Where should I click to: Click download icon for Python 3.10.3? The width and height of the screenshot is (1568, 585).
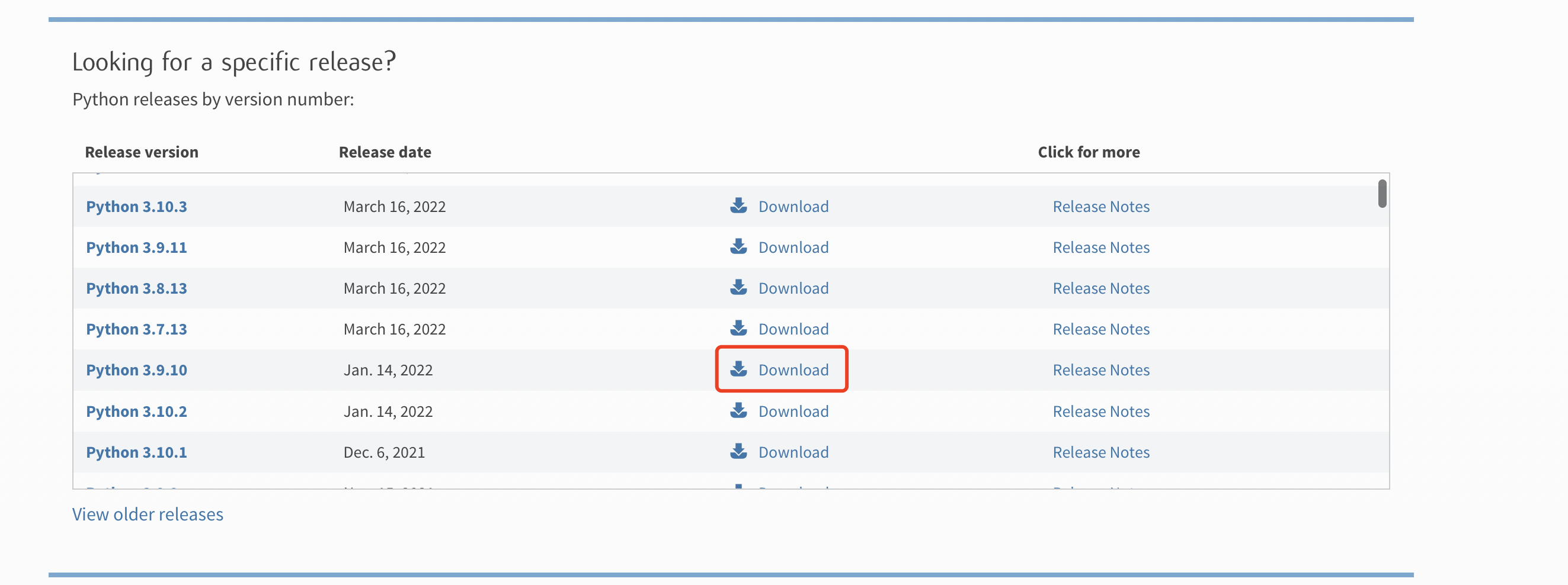738,205
